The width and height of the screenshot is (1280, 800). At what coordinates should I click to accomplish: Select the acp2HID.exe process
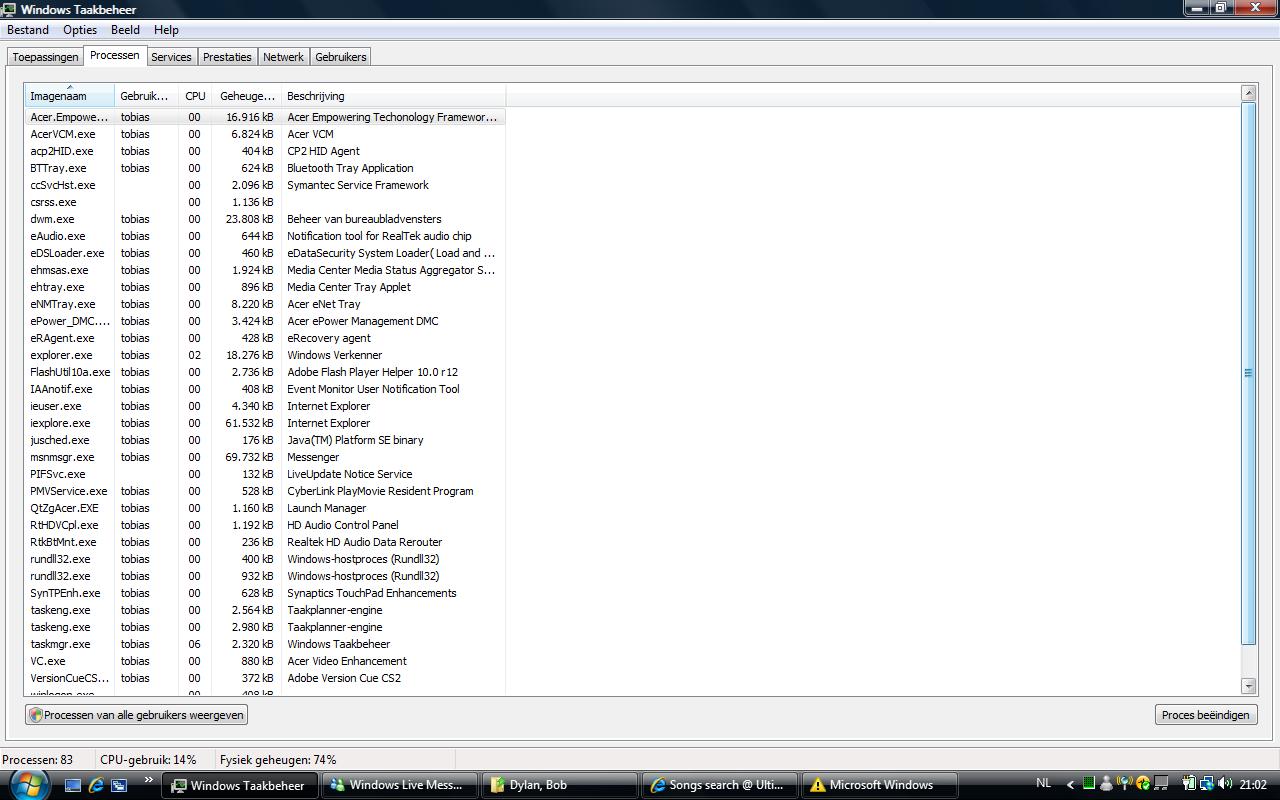[x=265, y=151]
